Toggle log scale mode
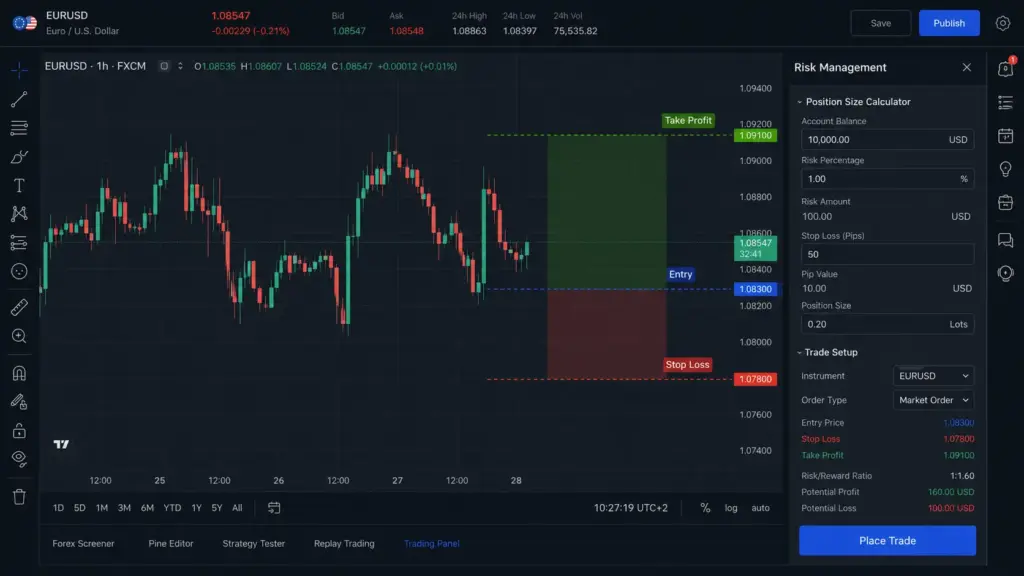Image resolution: width=1024 pixels, height=576 pixels. (731, 507)
